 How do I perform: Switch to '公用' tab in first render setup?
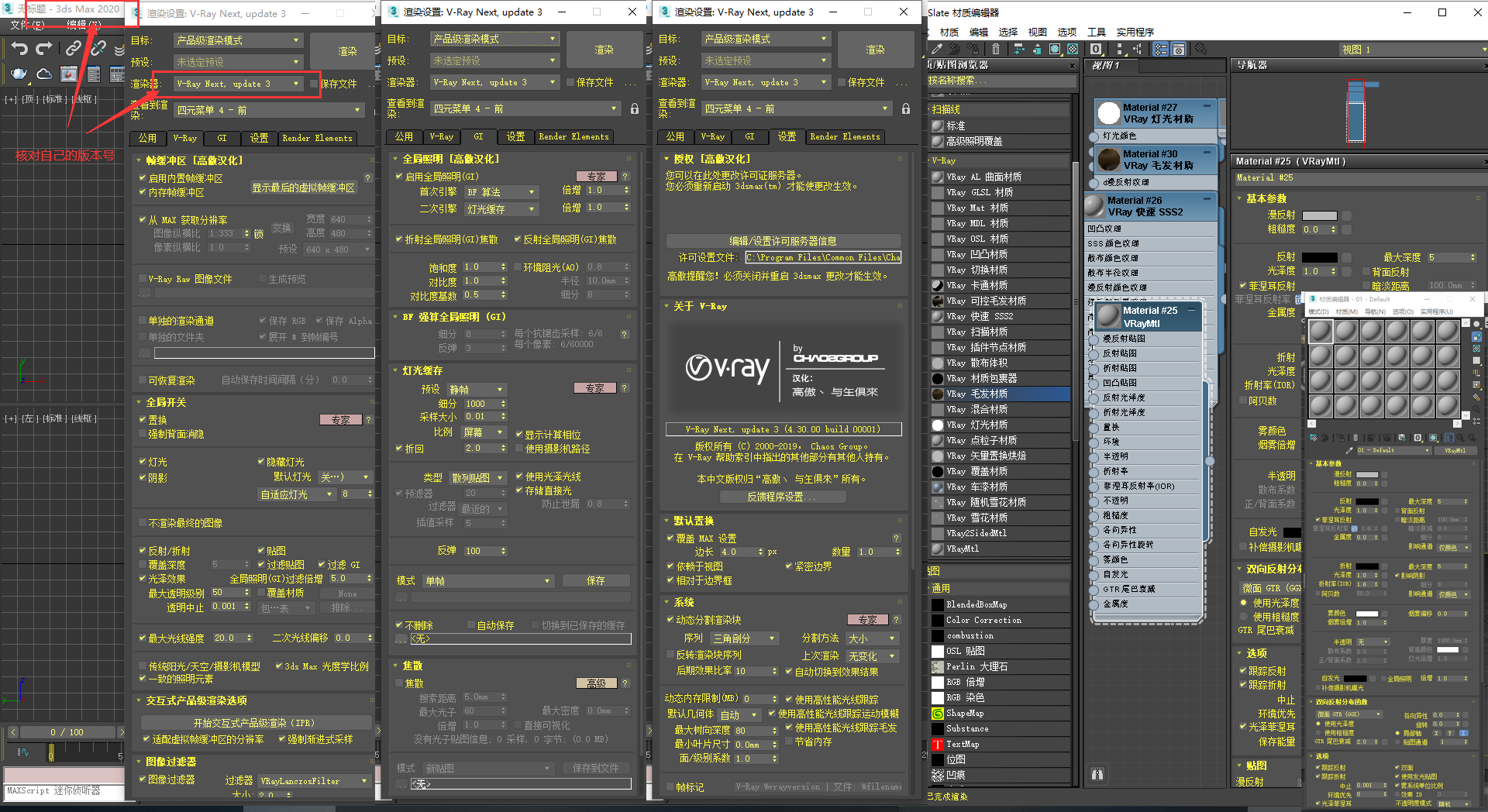tap(147, 138)
